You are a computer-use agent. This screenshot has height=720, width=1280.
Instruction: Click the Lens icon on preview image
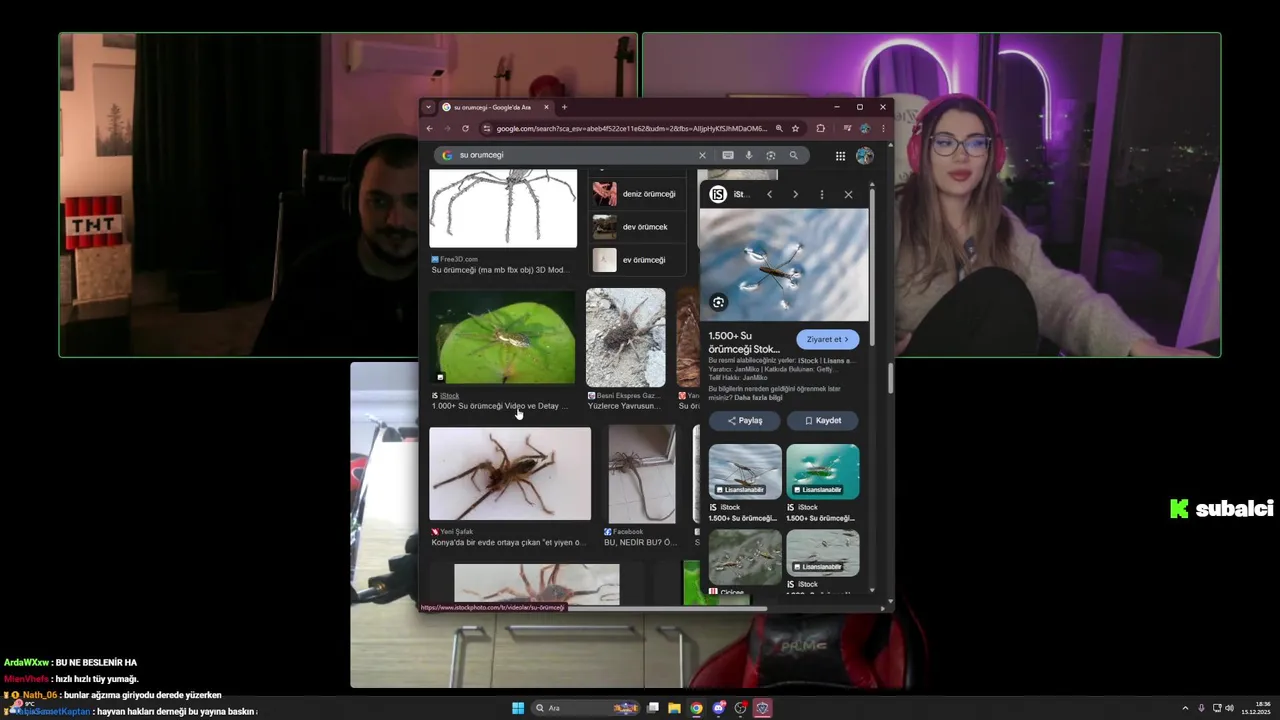point(718,302)
